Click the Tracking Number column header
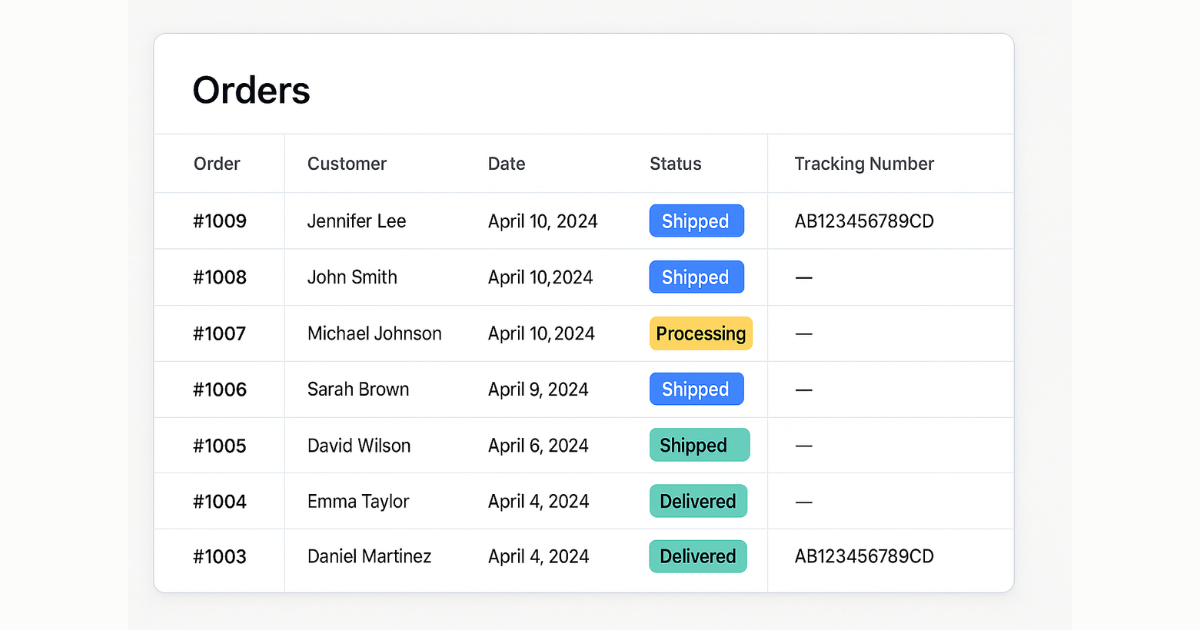The width and height of the screenshot is (1200, 630). tap(864, 164)
